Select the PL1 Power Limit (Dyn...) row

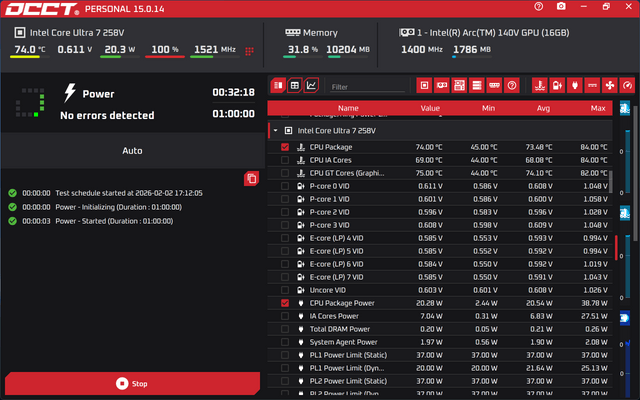click(x=440, y=368)
